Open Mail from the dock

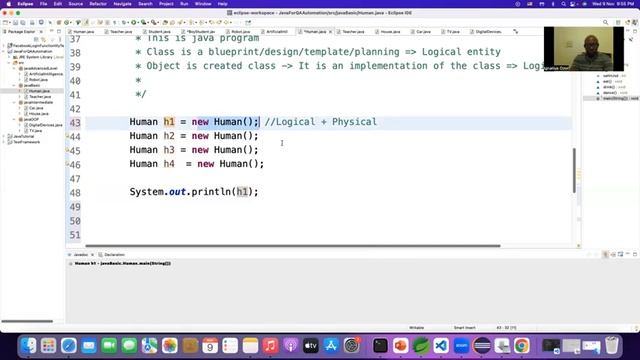89,346
